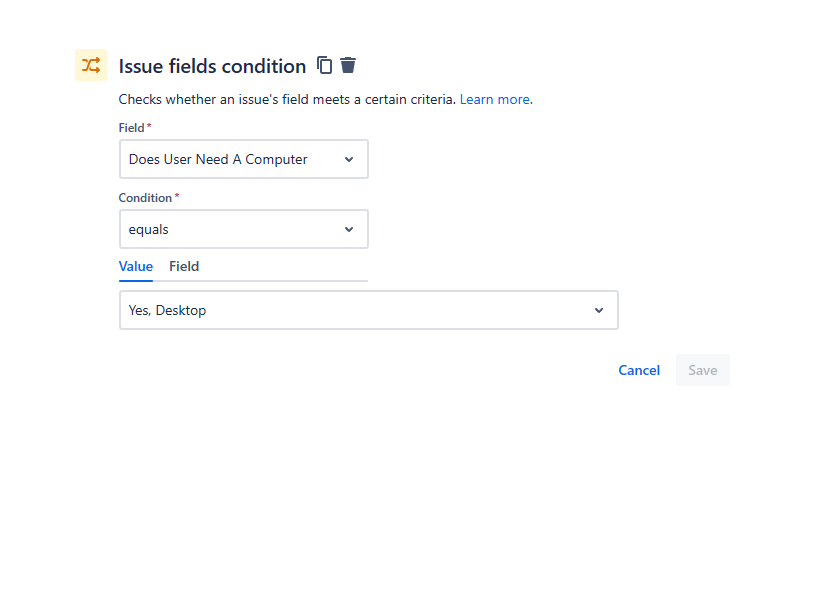
Task: Click the Field required label
Action: pos(130,128)
